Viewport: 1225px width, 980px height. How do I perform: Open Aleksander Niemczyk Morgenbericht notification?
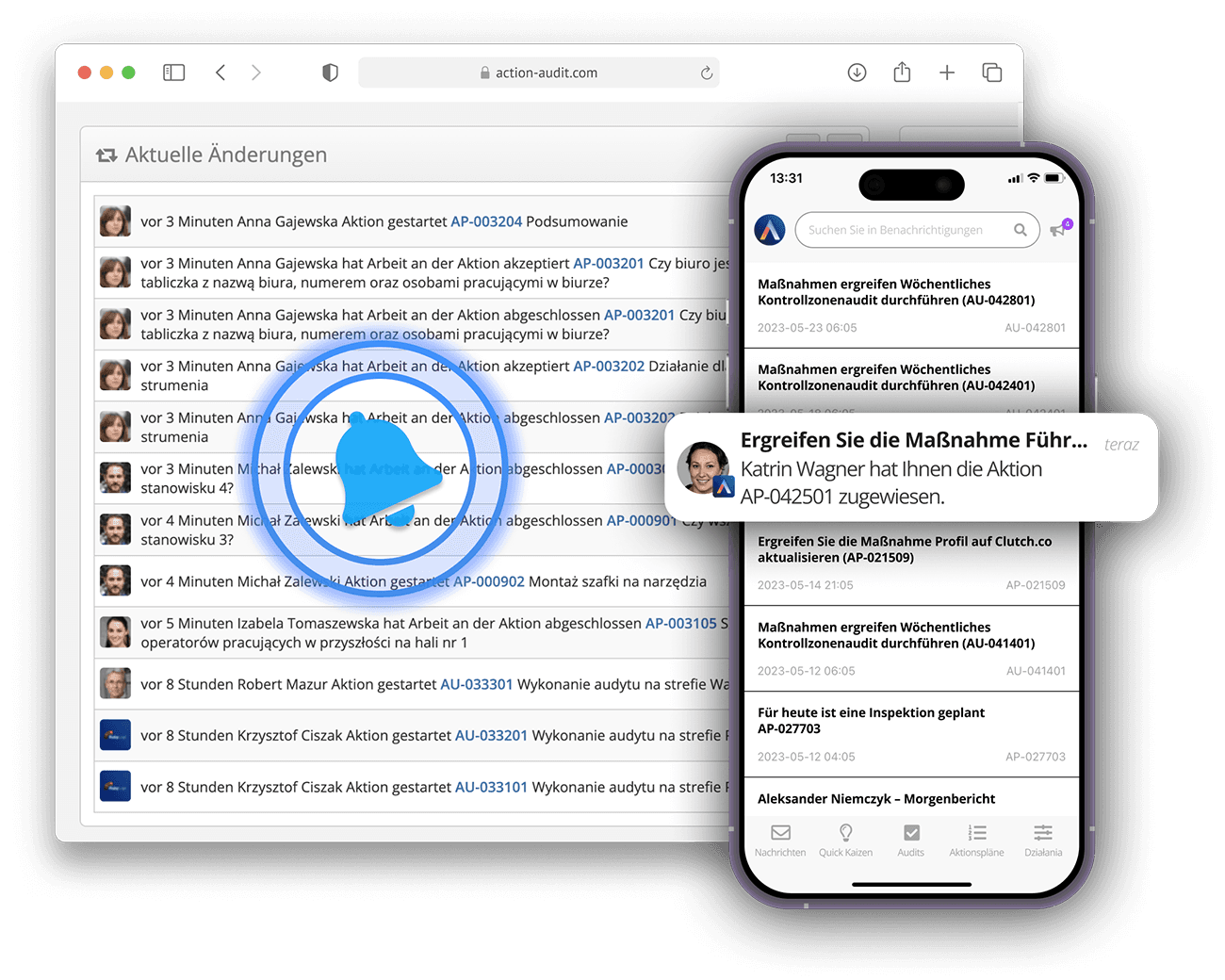coord(911,798)
